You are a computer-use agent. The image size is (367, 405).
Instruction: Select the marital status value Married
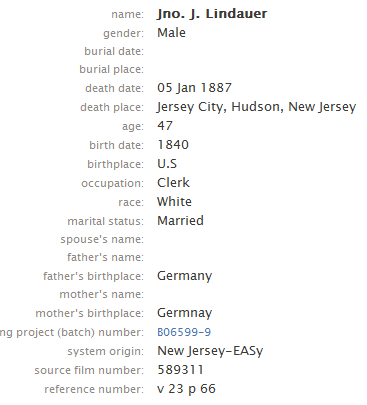click(x=180, y=221)
